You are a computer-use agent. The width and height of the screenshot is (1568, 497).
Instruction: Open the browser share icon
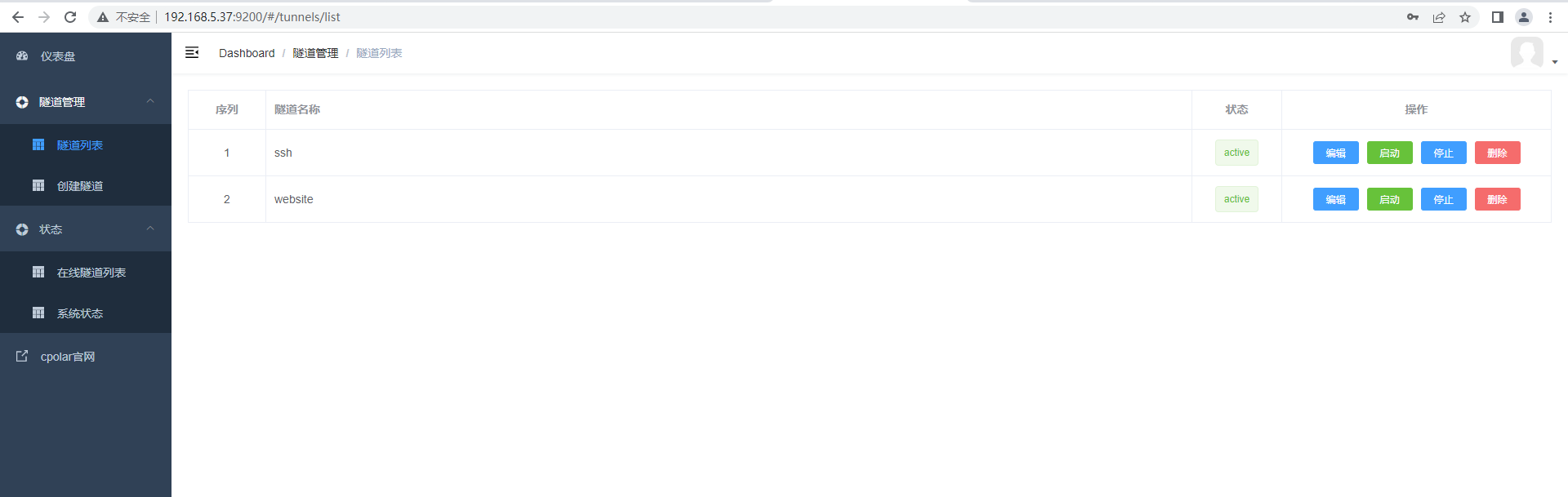[x=1439, y=17]
